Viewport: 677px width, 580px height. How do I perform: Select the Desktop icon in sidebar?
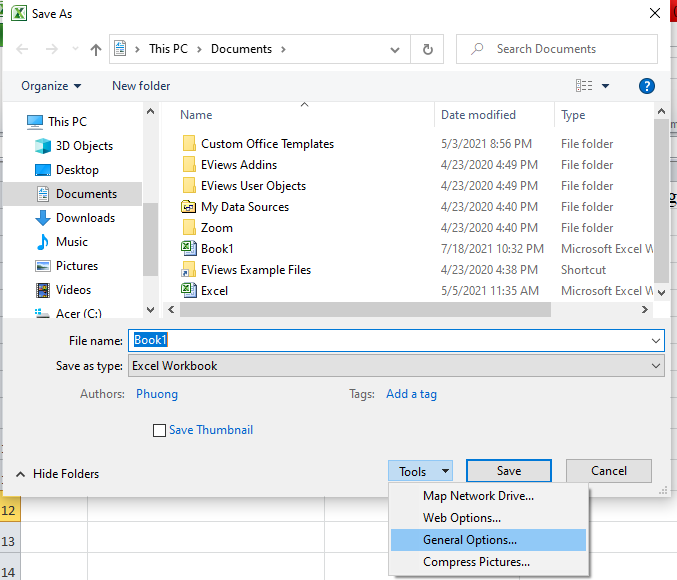coord(43,170)
